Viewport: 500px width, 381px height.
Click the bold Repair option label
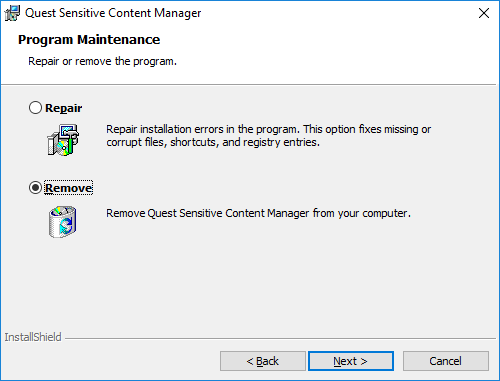click(64, 108)
